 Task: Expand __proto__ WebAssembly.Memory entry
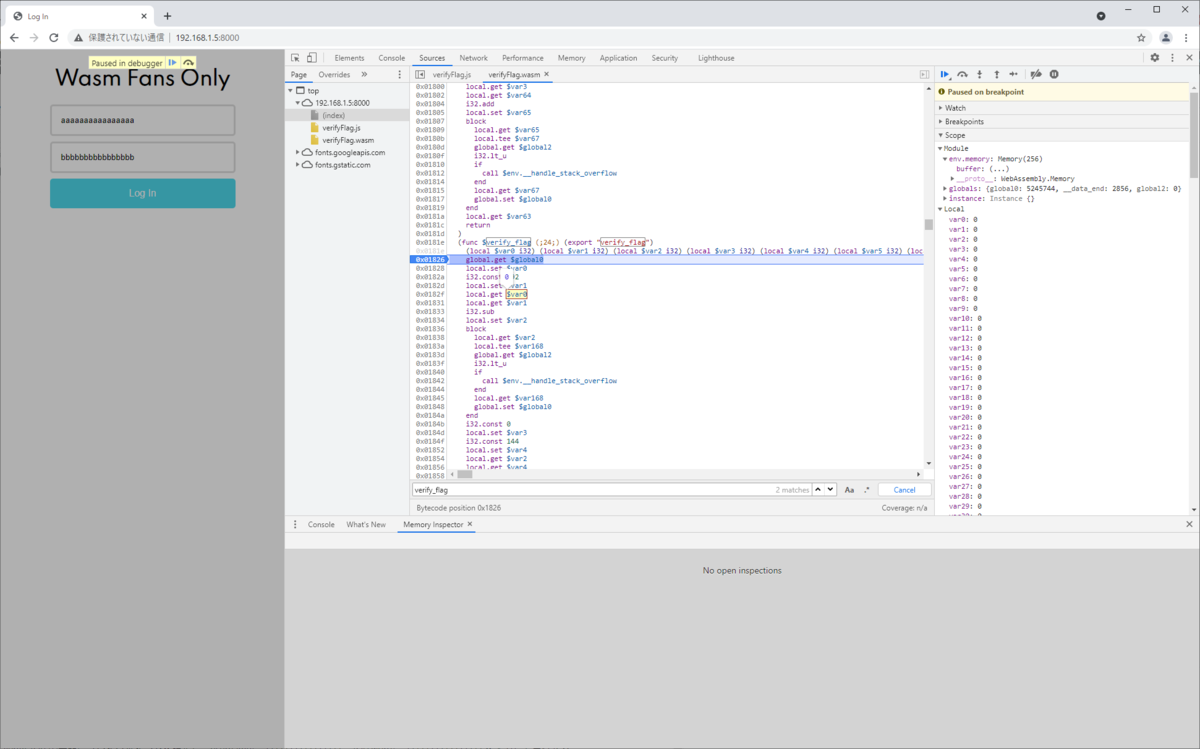[x=953, y=178]
